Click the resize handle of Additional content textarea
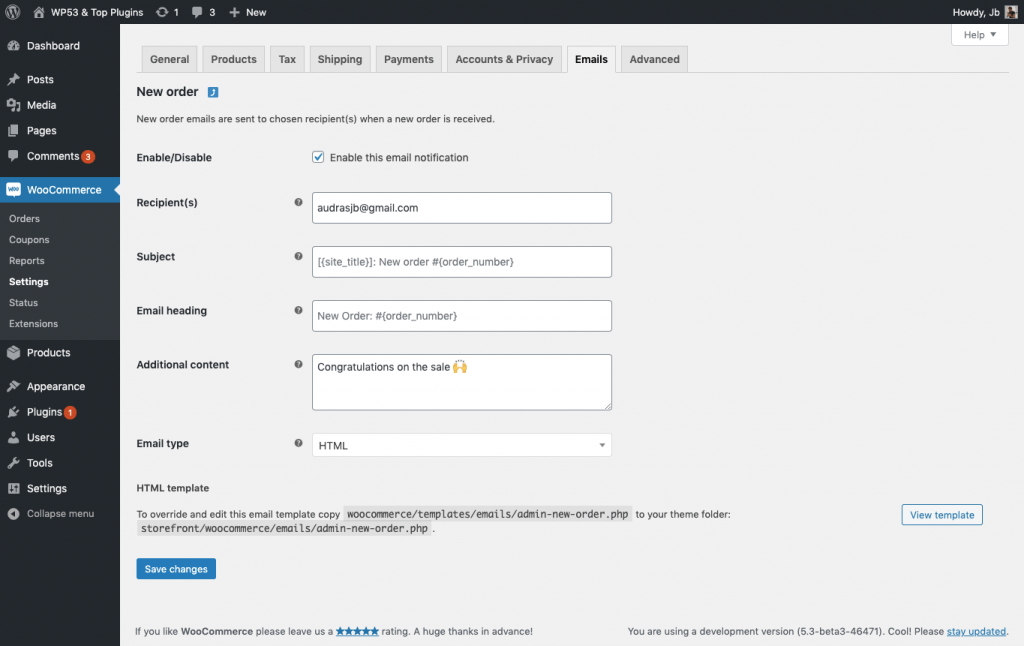Viewport: 1024px width, 646px height. (x=608, y=406)
